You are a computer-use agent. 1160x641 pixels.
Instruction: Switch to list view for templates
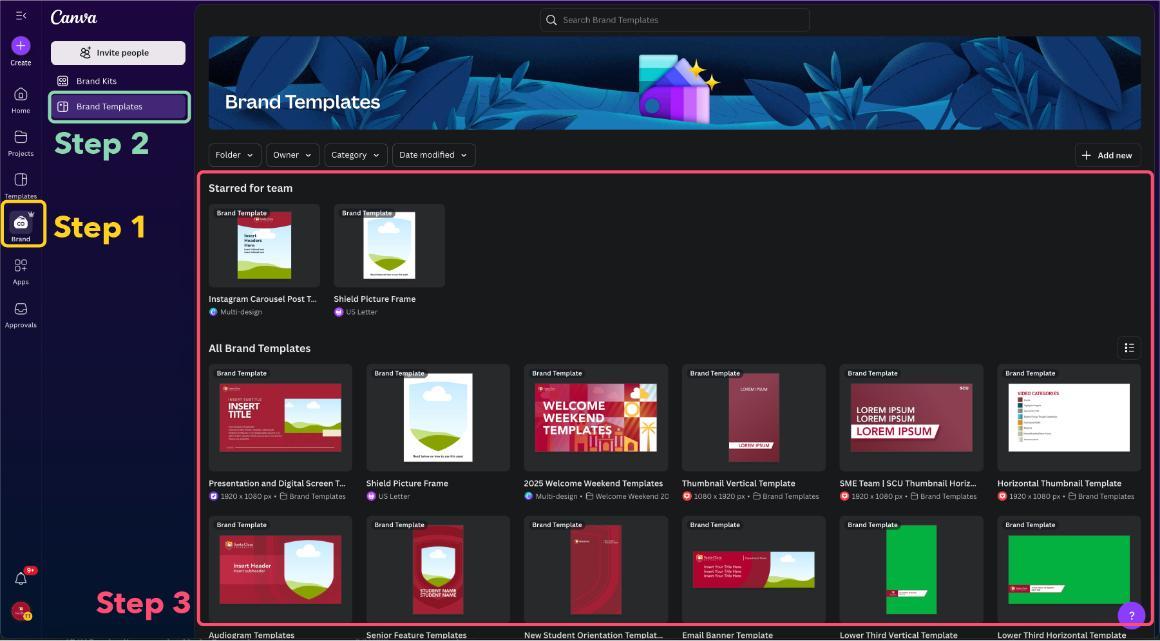pyautogui.click(x=1129, y=347)
